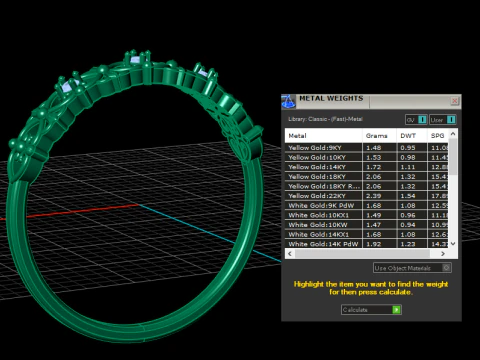
Task: Click the 1.48 grams value for 9KY
Action: pyautogui.click(x=374, y=148)
